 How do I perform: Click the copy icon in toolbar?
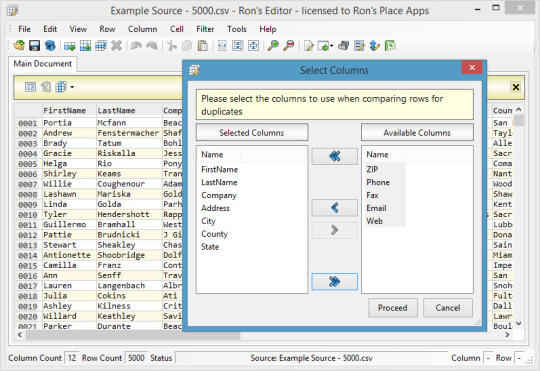187,45
